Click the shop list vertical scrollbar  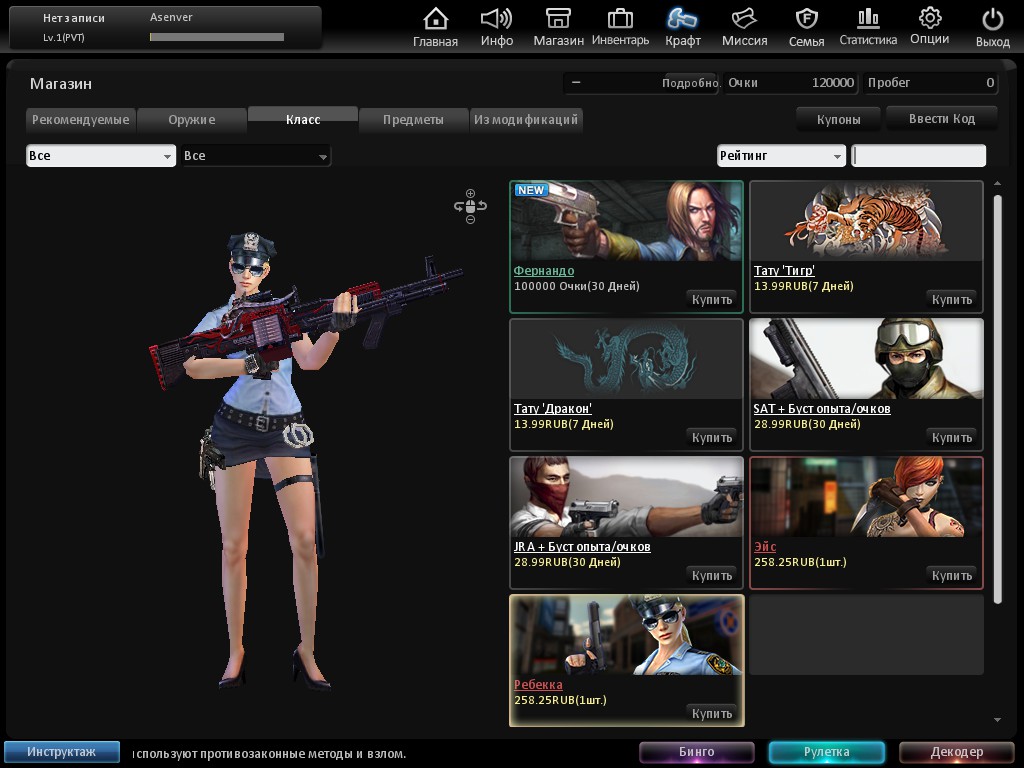click(996, 398)
